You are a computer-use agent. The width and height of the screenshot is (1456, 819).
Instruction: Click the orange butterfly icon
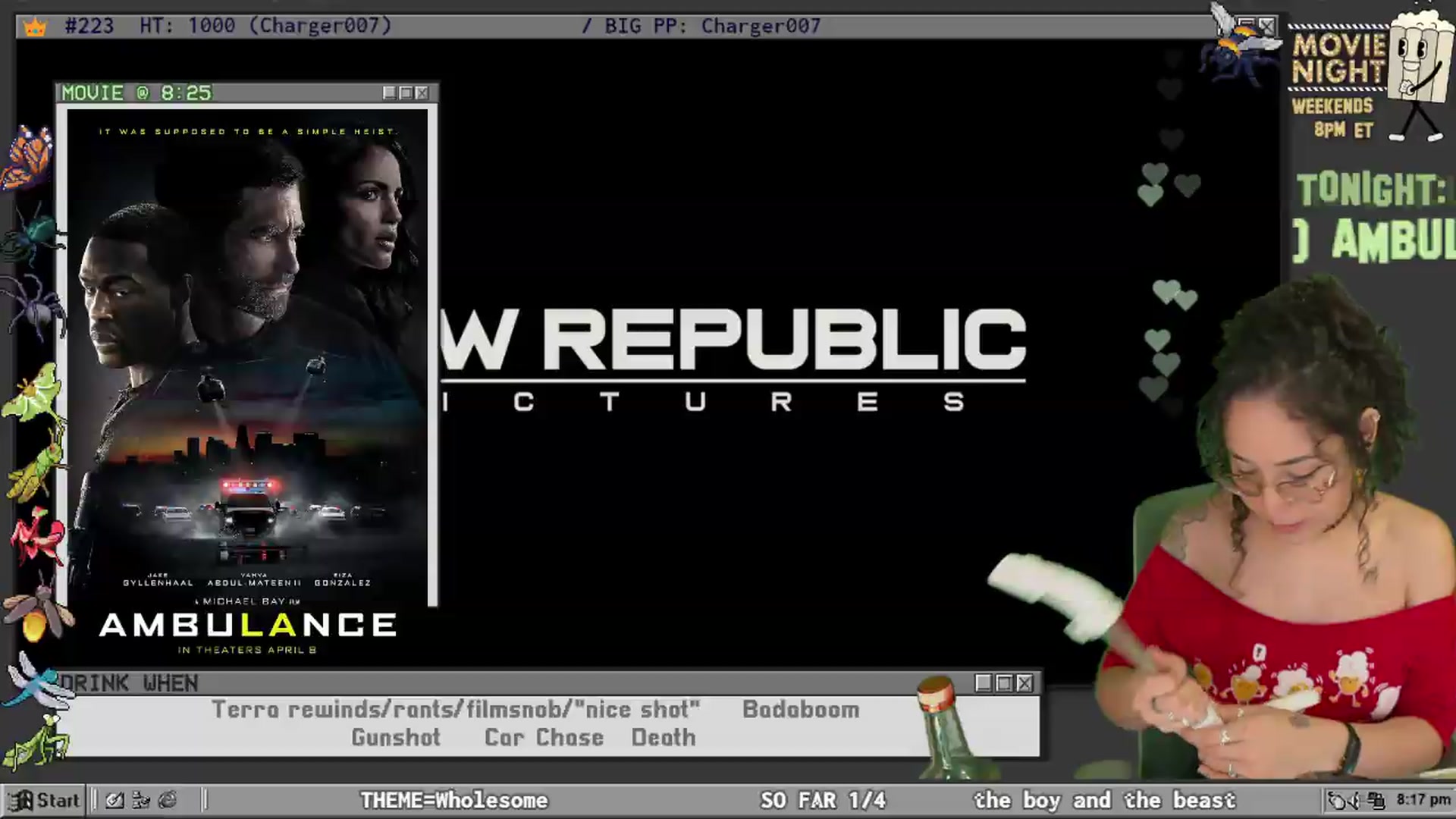[29, 158]
